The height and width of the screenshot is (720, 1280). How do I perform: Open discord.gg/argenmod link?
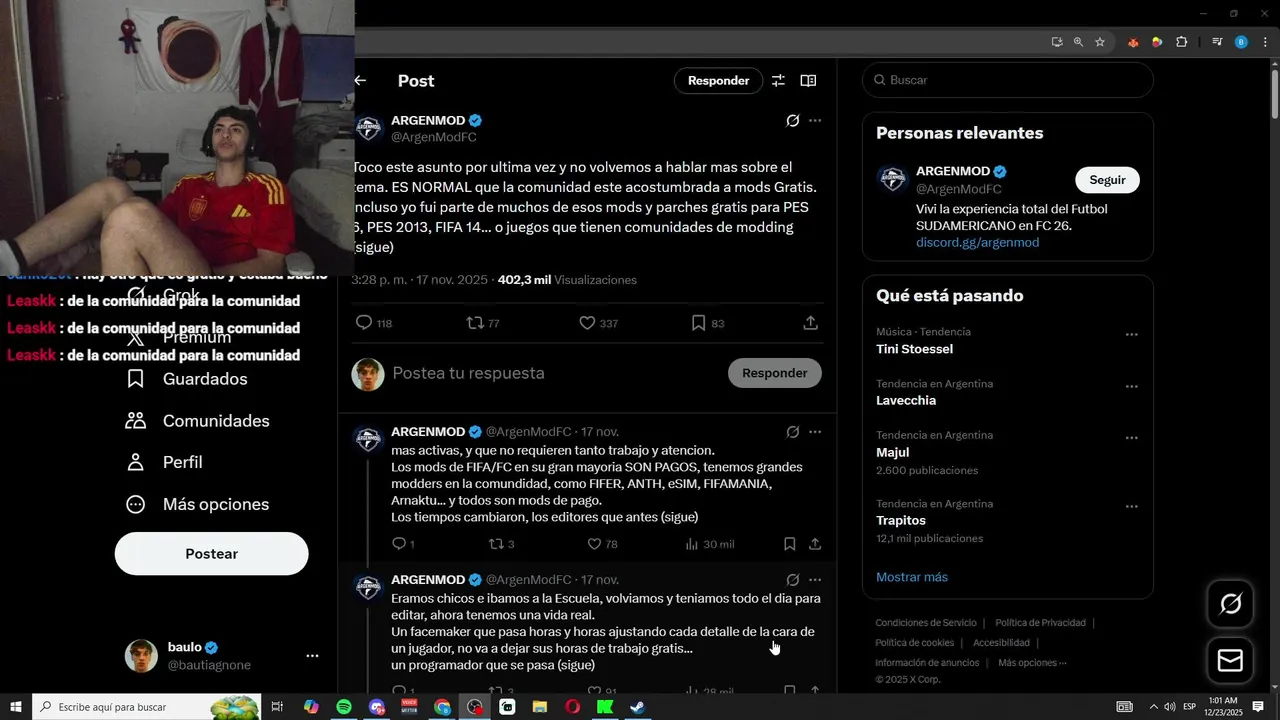click(x=977, y=243)
